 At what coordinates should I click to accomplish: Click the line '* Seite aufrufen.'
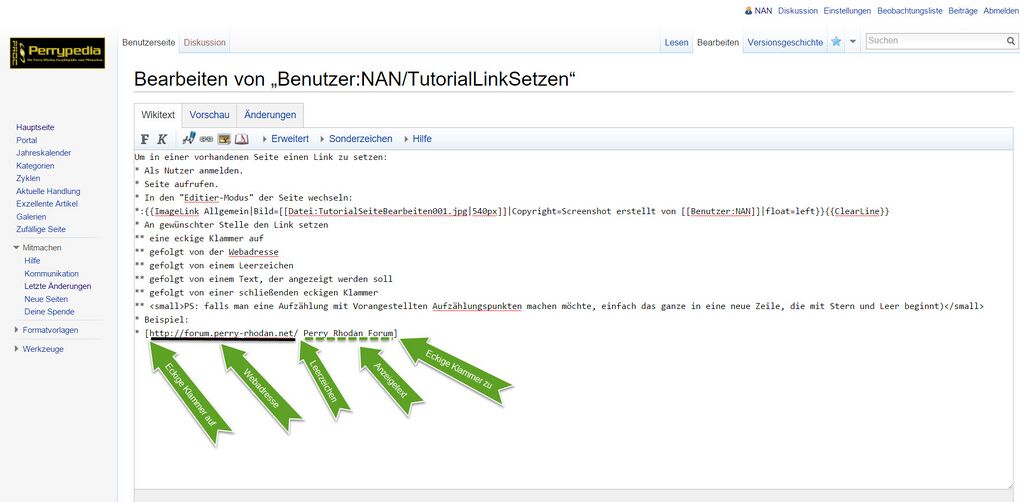(176, 184)
